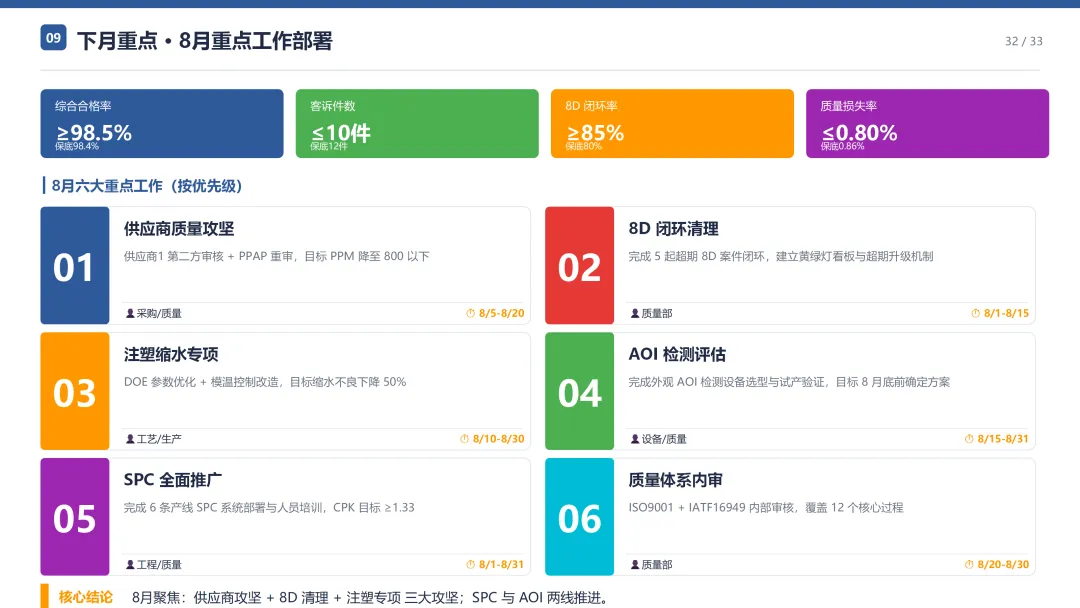Click the ≤0.80% target value
The height and width of the screenshot is (608, 1080).
click(x=860, y=132)
